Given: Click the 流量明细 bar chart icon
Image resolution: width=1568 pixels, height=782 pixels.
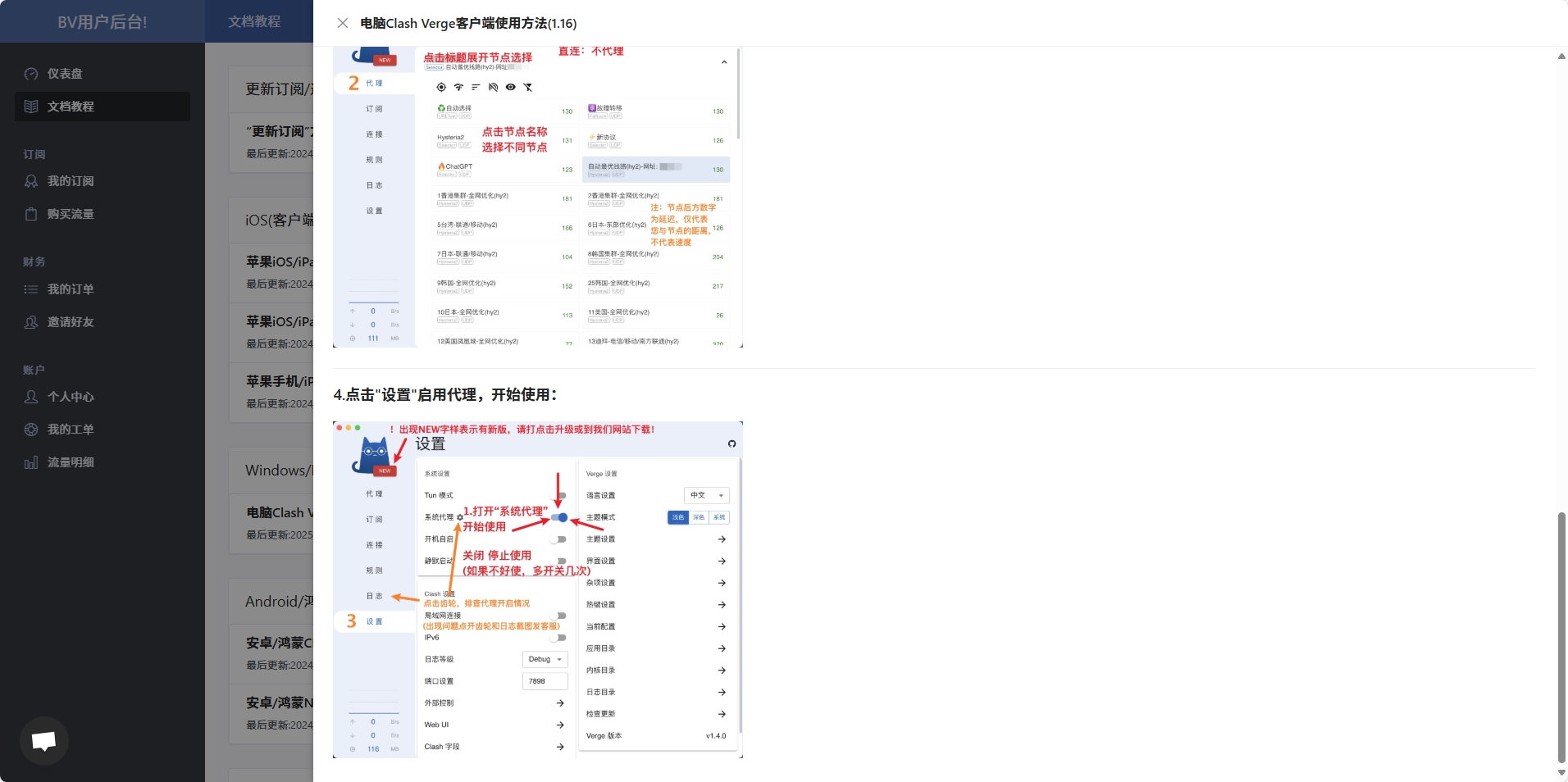Looking at the screenshot, I should (31, 462).
